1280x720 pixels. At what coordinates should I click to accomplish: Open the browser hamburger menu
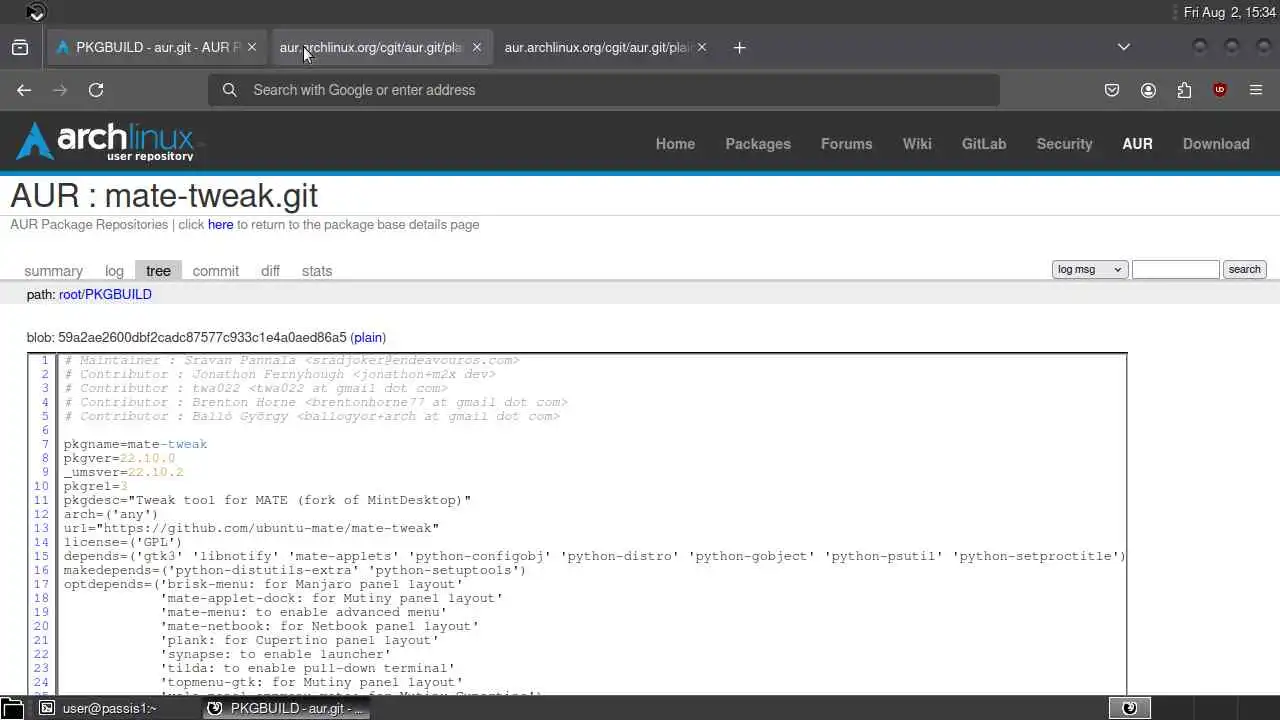click(x=1256, y=90)
